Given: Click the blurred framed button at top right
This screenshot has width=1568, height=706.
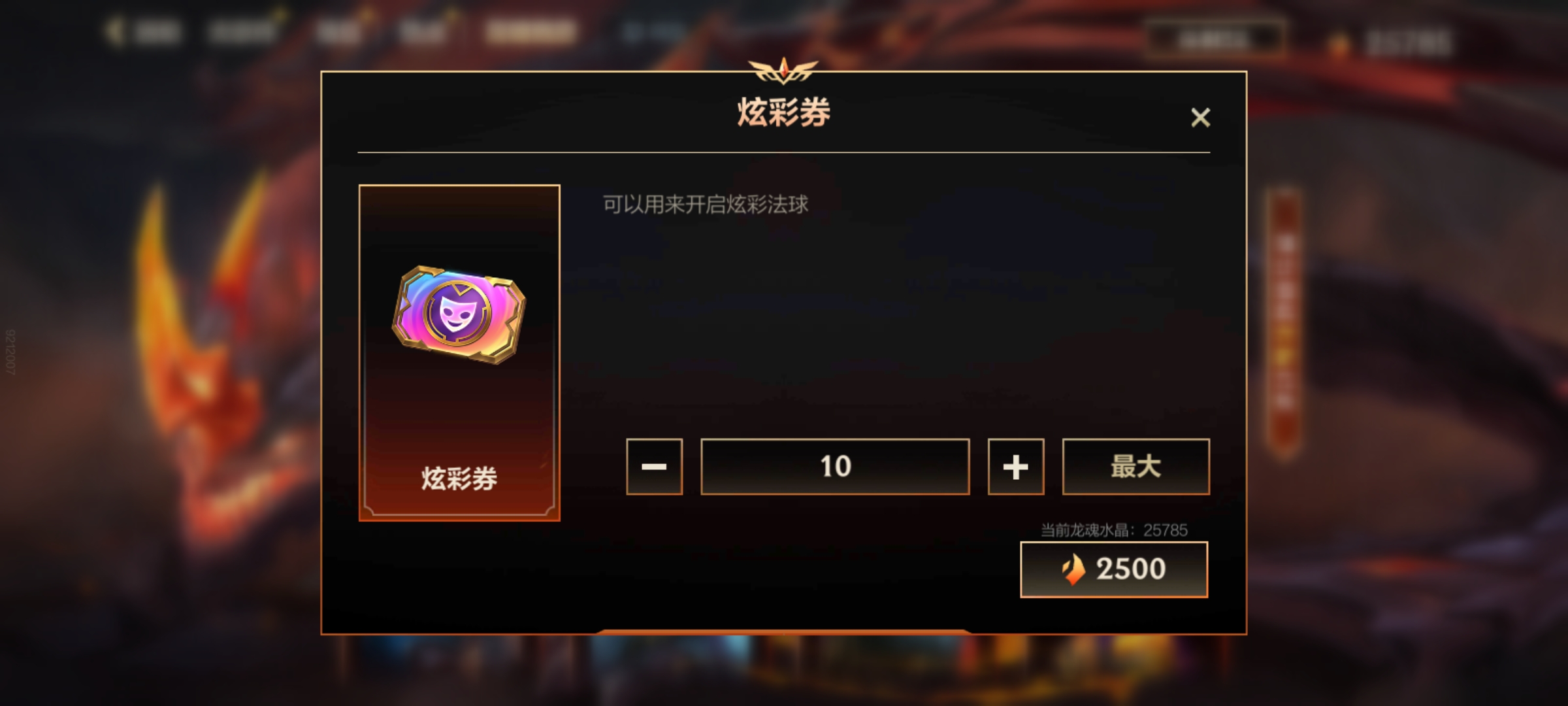Looking at the screenshot, I should point(1215,39).
